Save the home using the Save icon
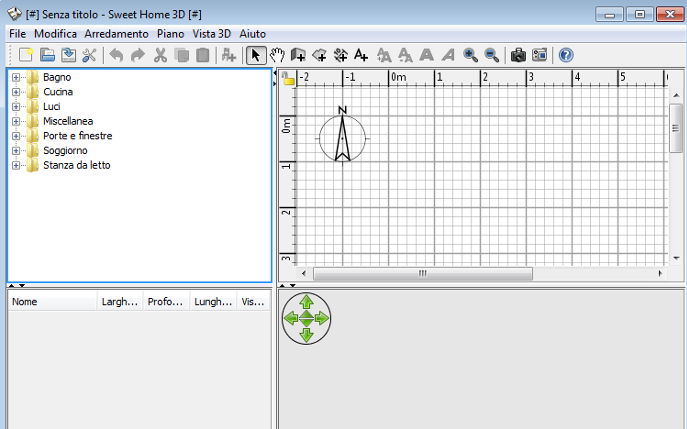Image resolution: width=687 pixels, height=429 pixels. pyautogui.click(x=68, y=55)
